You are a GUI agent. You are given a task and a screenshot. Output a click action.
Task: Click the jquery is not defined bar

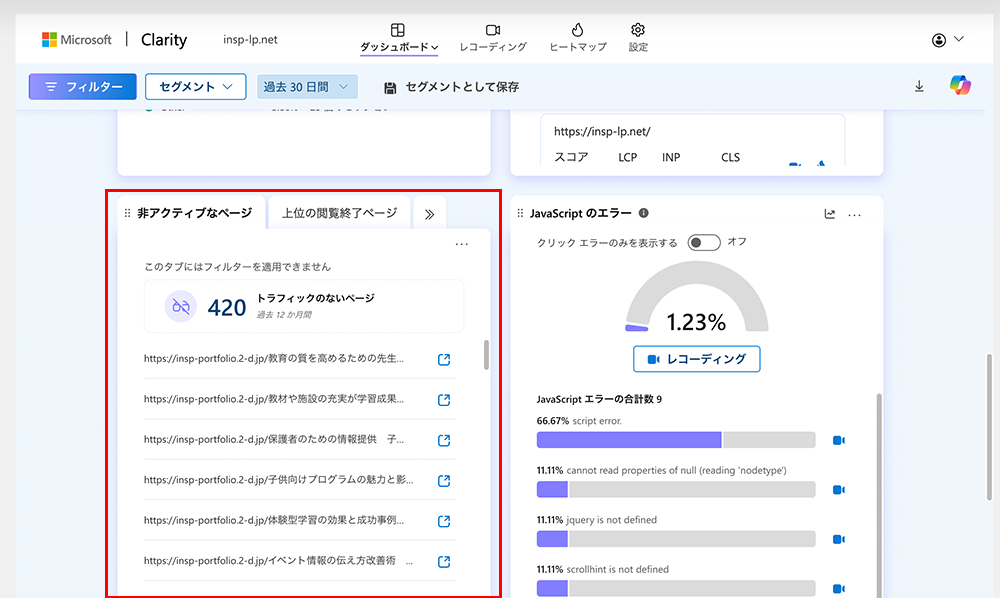pyautogui.click(x=676, y=539)
